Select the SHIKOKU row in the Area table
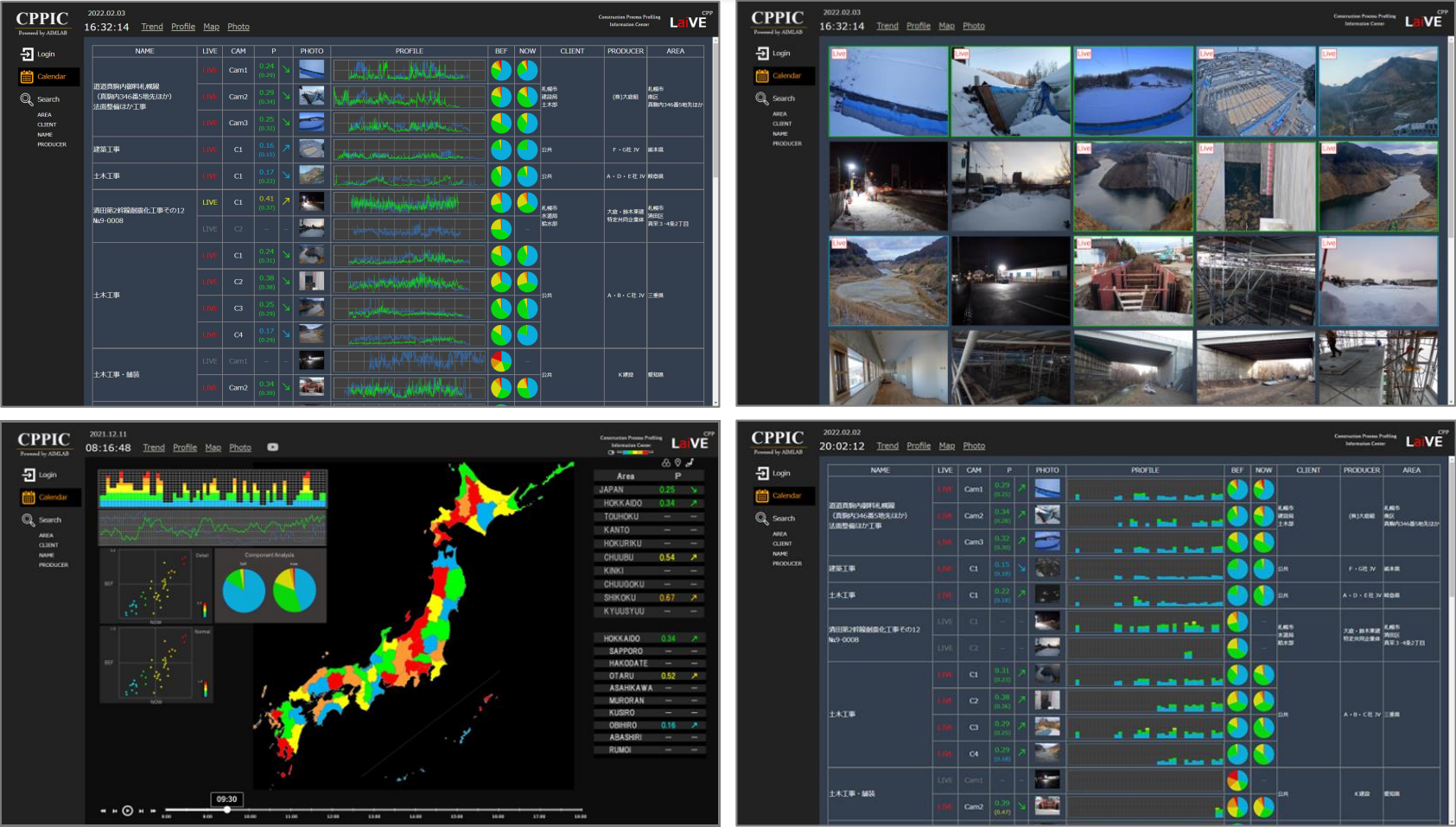 648,598
